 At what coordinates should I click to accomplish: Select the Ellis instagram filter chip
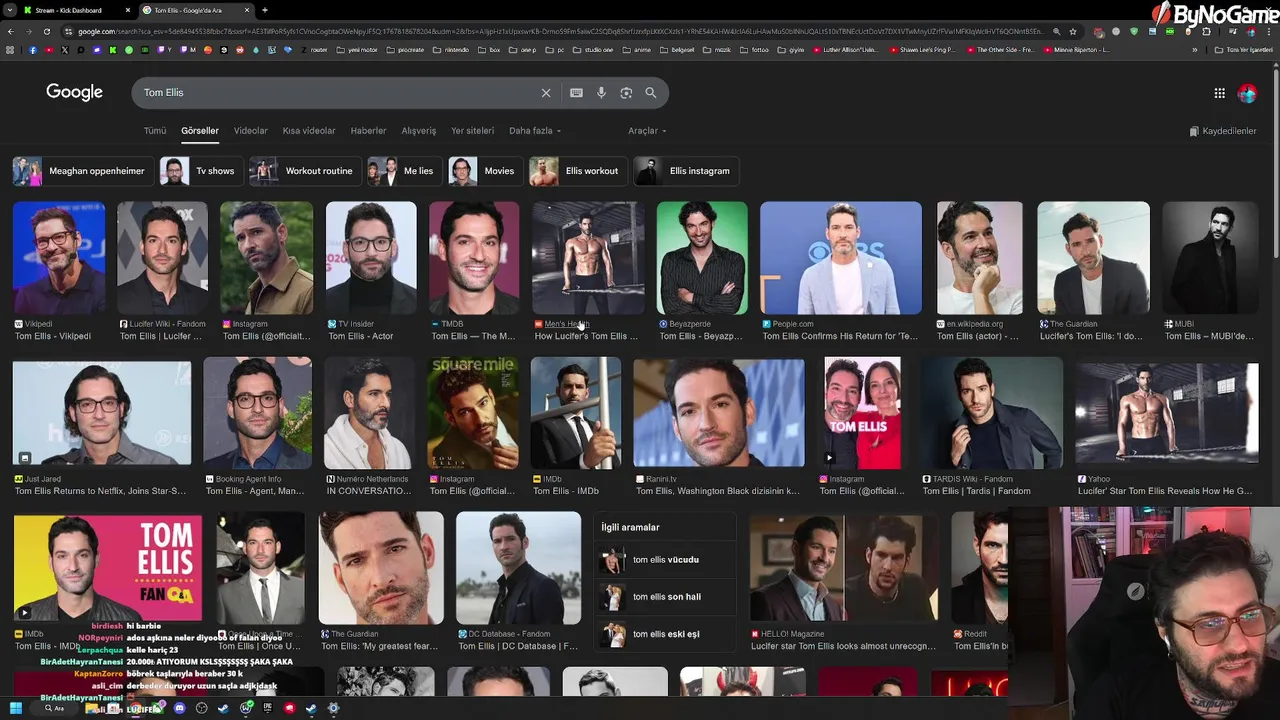pos(686,171)
